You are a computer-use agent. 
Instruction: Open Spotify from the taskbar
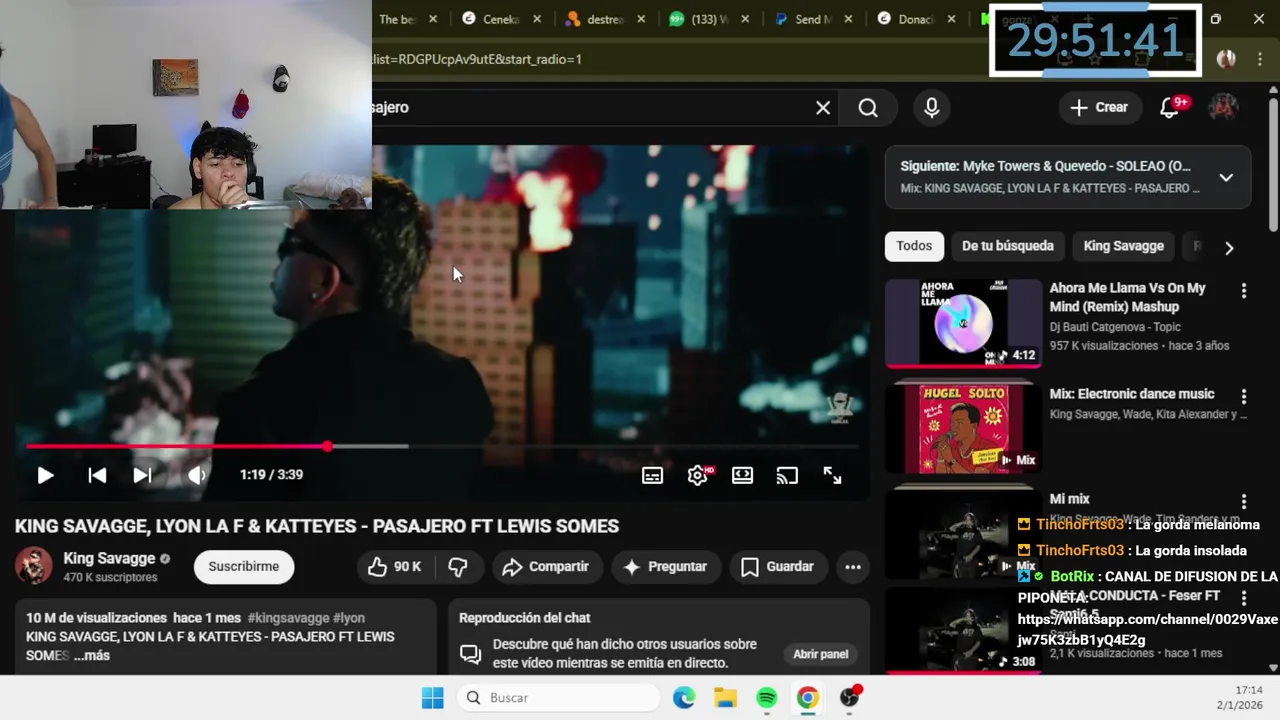point(766,698)
